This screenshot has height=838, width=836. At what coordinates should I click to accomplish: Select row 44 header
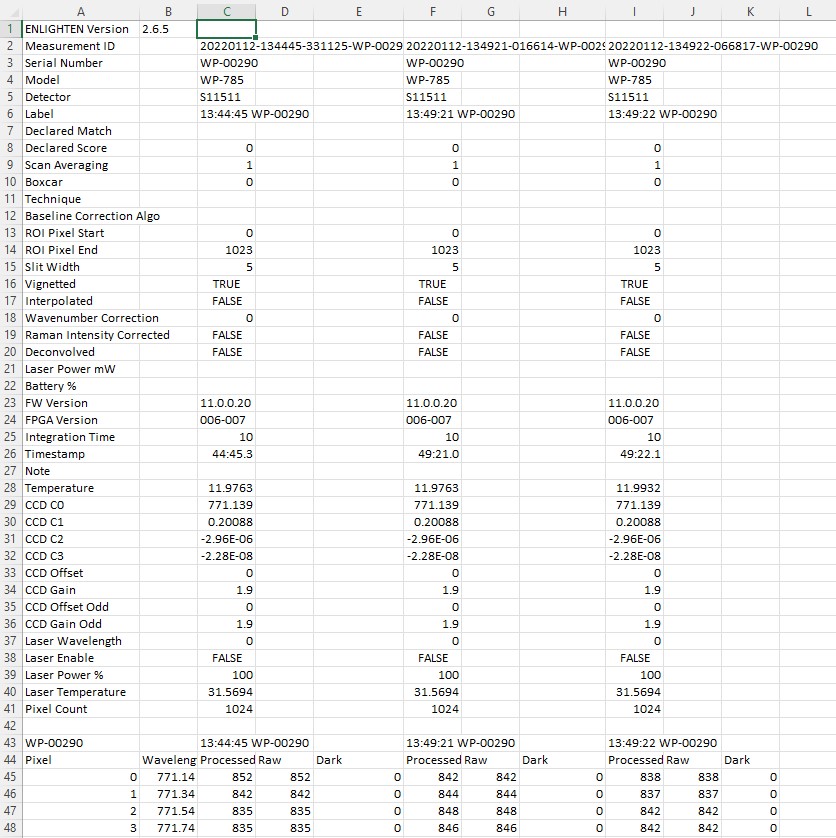pos(10,760)
